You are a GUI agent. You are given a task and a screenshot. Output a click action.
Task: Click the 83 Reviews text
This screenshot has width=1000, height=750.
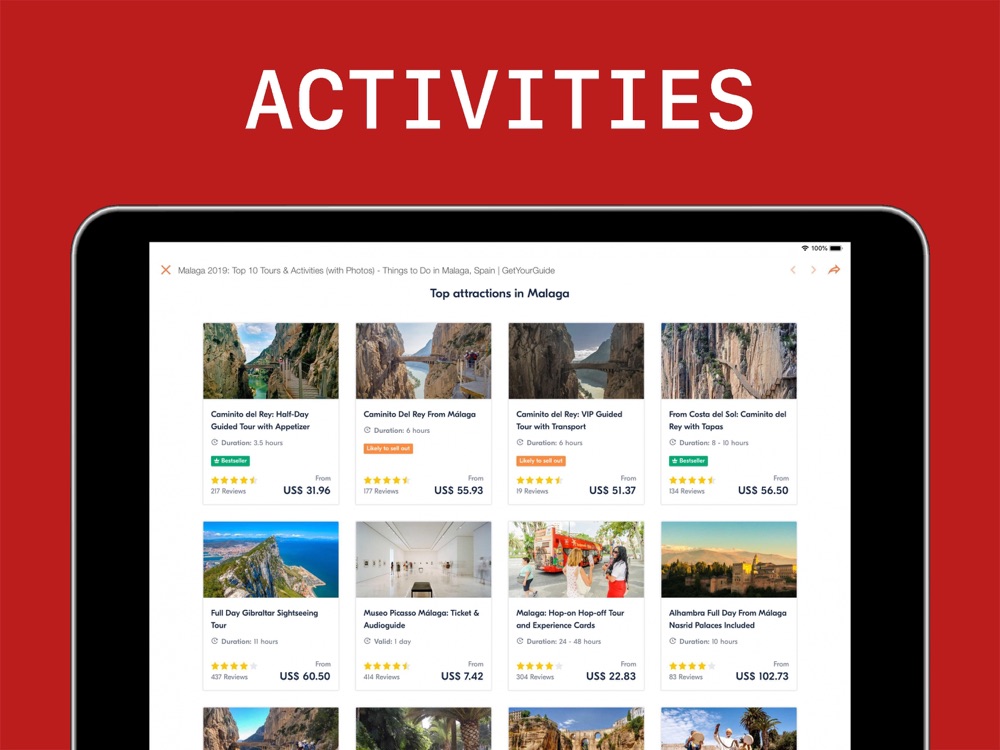point(686,677)
